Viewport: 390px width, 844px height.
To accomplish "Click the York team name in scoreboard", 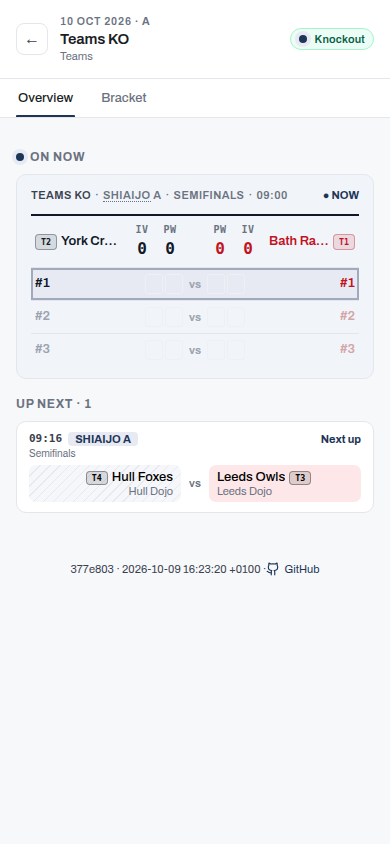I will point(89,241).
